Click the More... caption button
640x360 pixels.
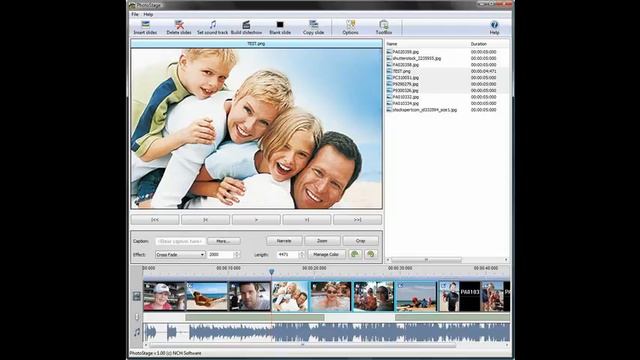224,241
